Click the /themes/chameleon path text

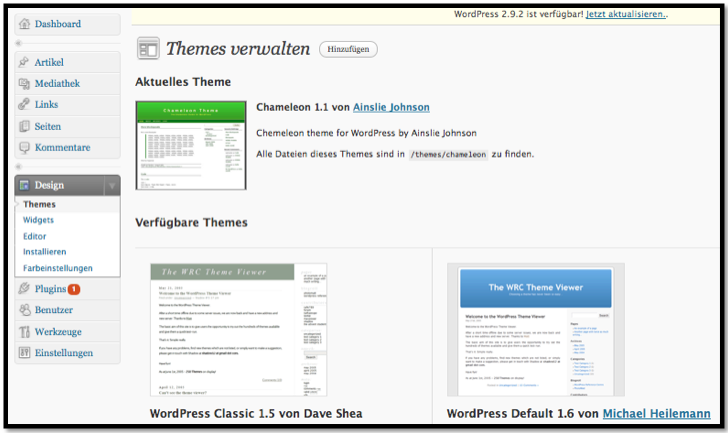click(448, 155)
